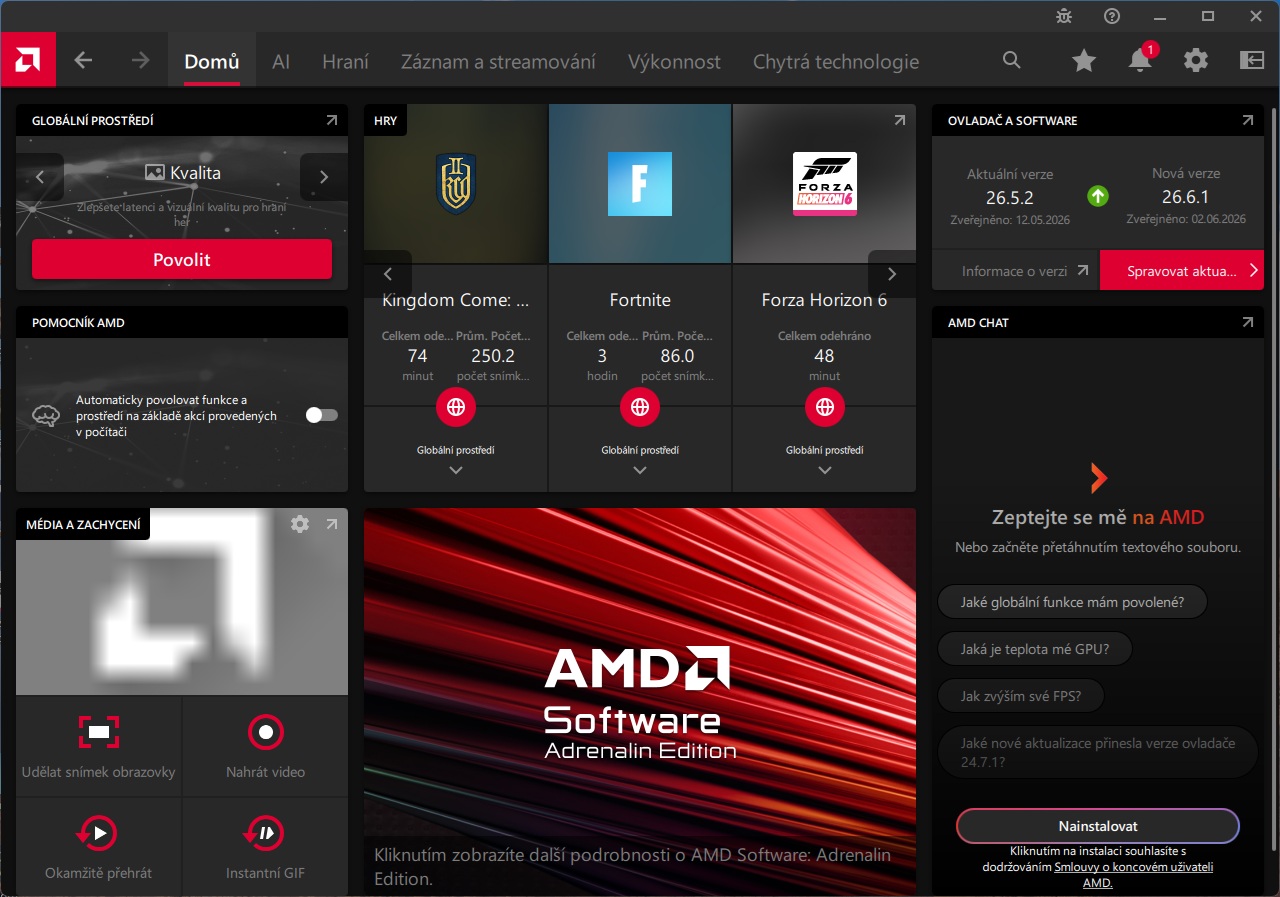The image size is (1280, 897).
Task: Click Nahrát video record icon
Action: (x=266, y=732)
